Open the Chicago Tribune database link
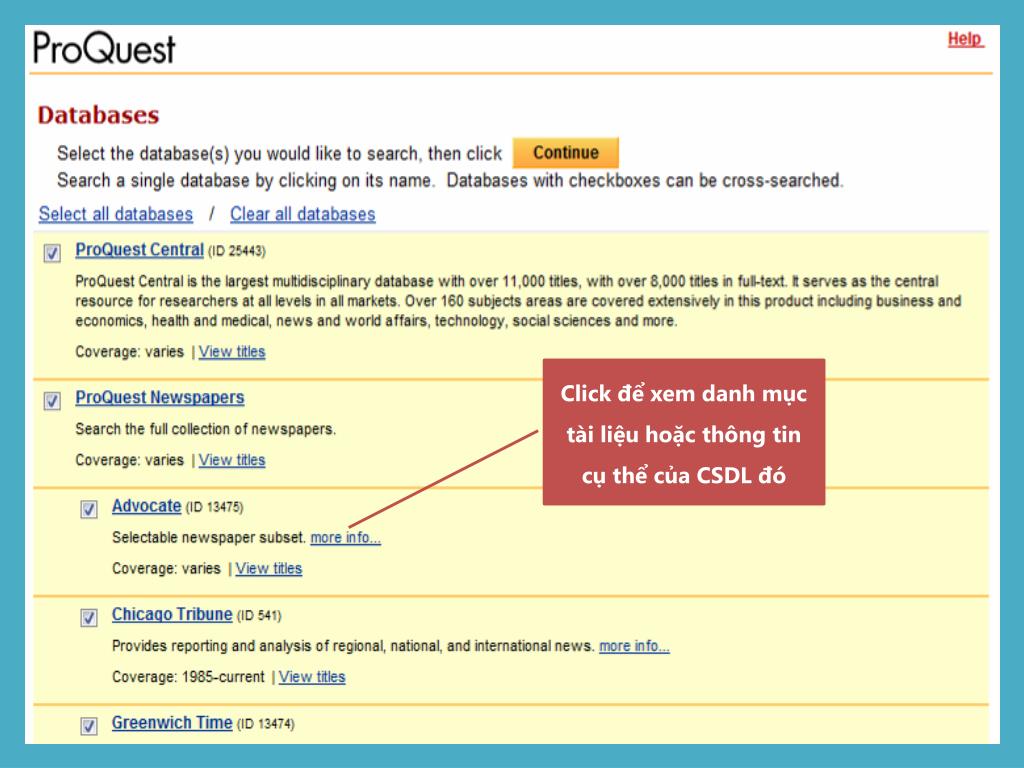Viewport: 1024px width, 768px height. point(172,614)
